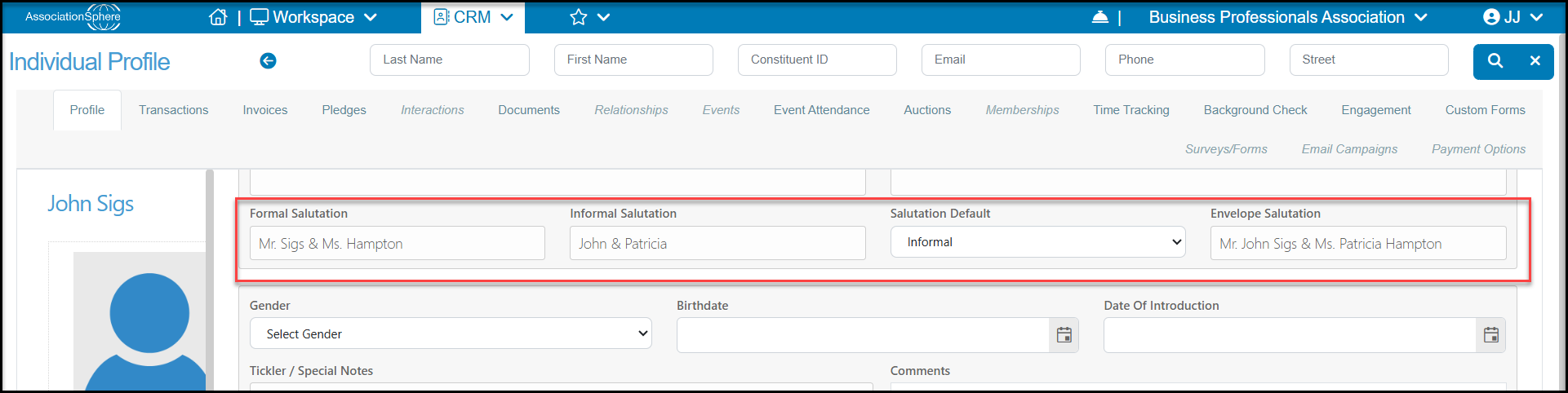This screenshot has width=1568, height=393.
Task: Open the Salutation Default dropdown
Action: tap(1038, 242)
